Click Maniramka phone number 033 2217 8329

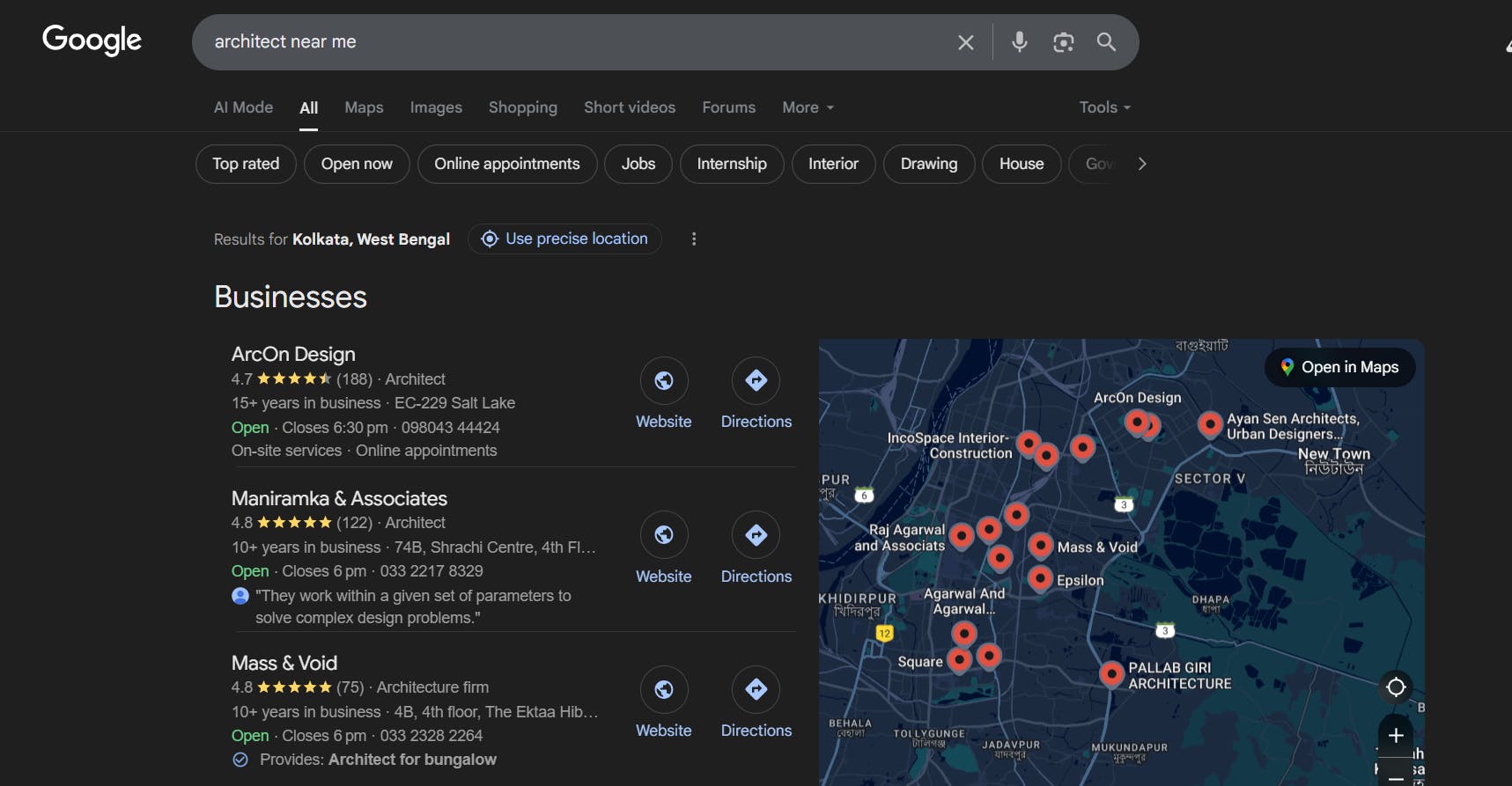(431, 571)
